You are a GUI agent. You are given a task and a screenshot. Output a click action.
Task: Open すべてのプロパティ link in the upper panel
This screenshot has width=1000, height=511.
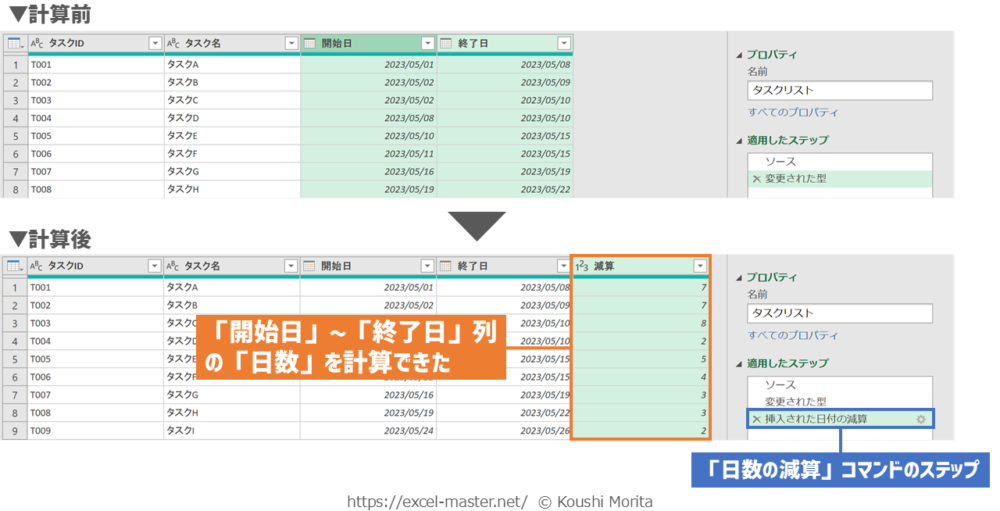pyautogui.click(x=793, y=112)
